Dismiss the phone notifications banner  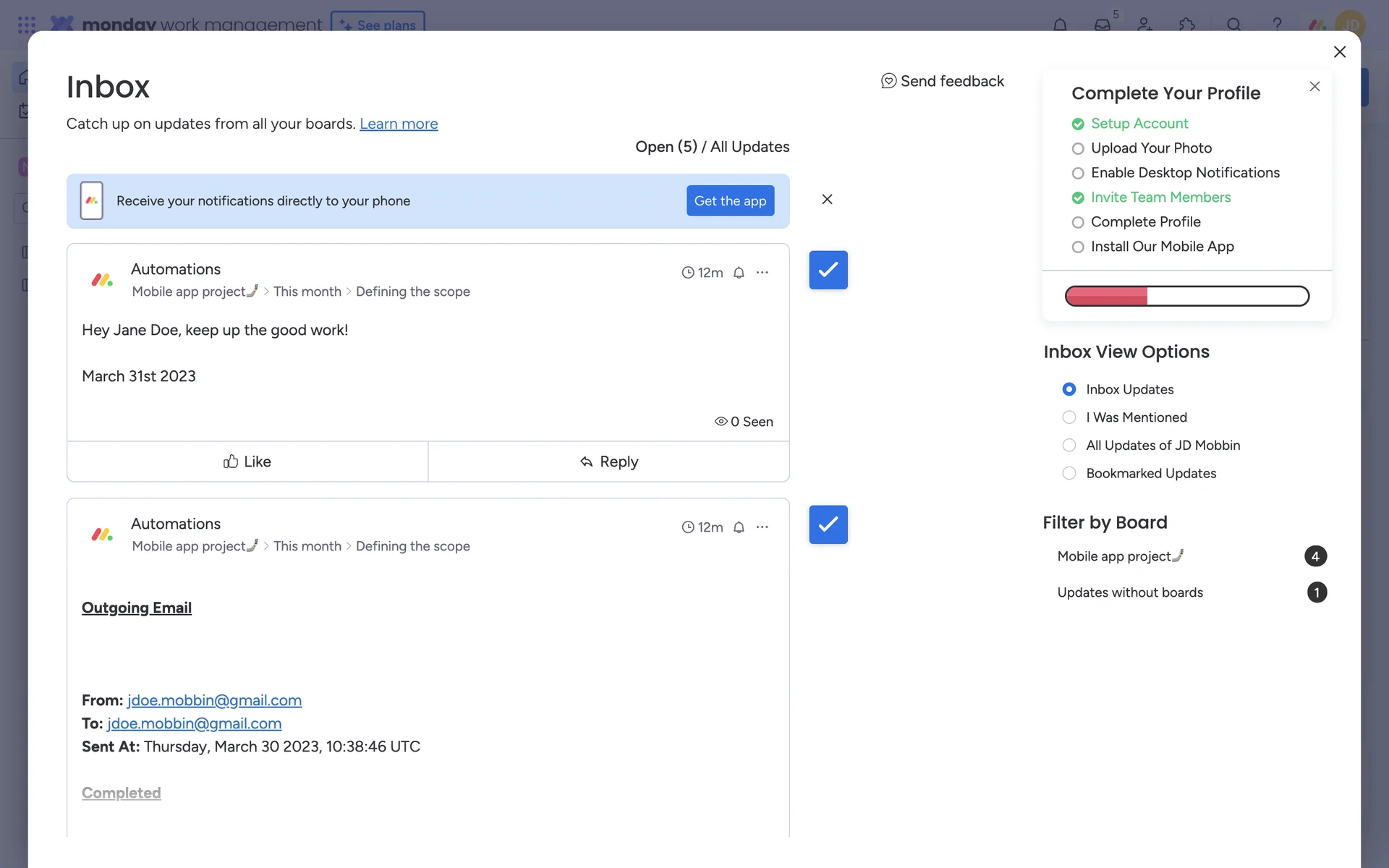pyautogui.click(x=827, y=199)
